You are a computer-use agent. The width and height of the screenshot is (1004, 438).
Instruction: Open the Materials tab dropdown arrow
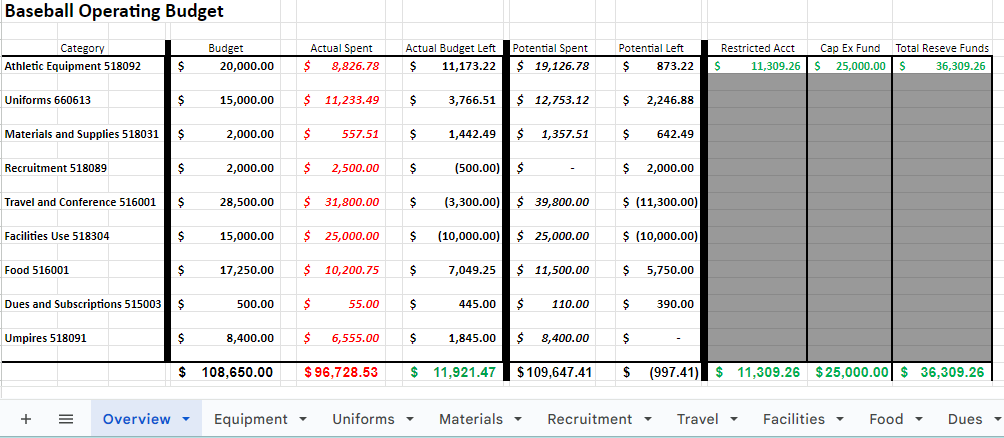[x=518, y=419]
